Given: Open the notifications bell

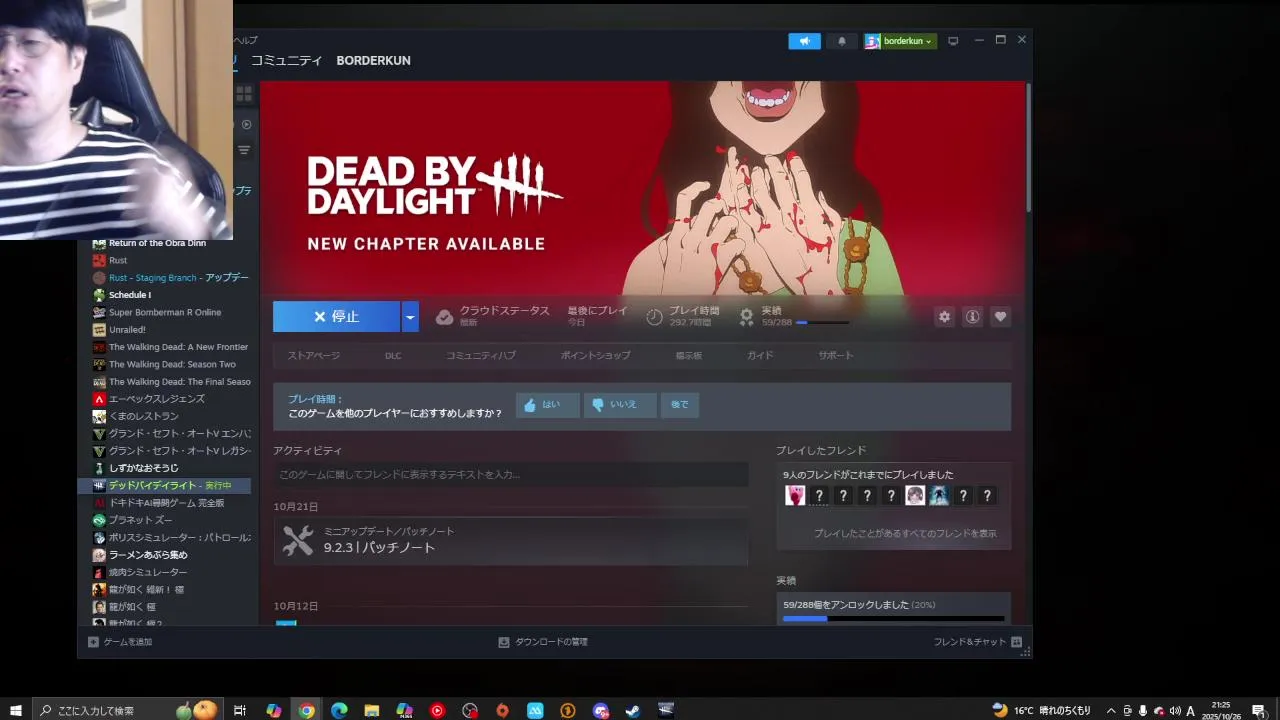Looking at the screenshot, I should (x=842, y=41).
